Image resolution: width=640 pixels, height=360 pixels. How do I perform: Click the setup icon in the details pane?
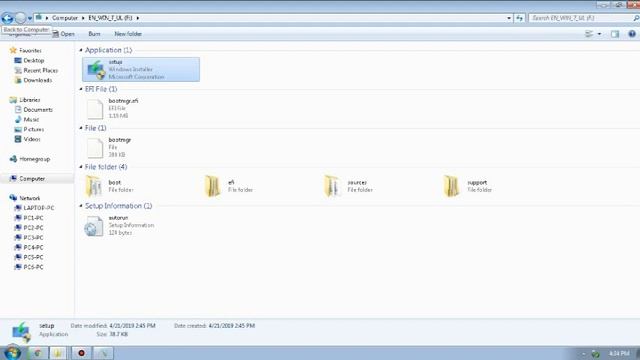21,331
